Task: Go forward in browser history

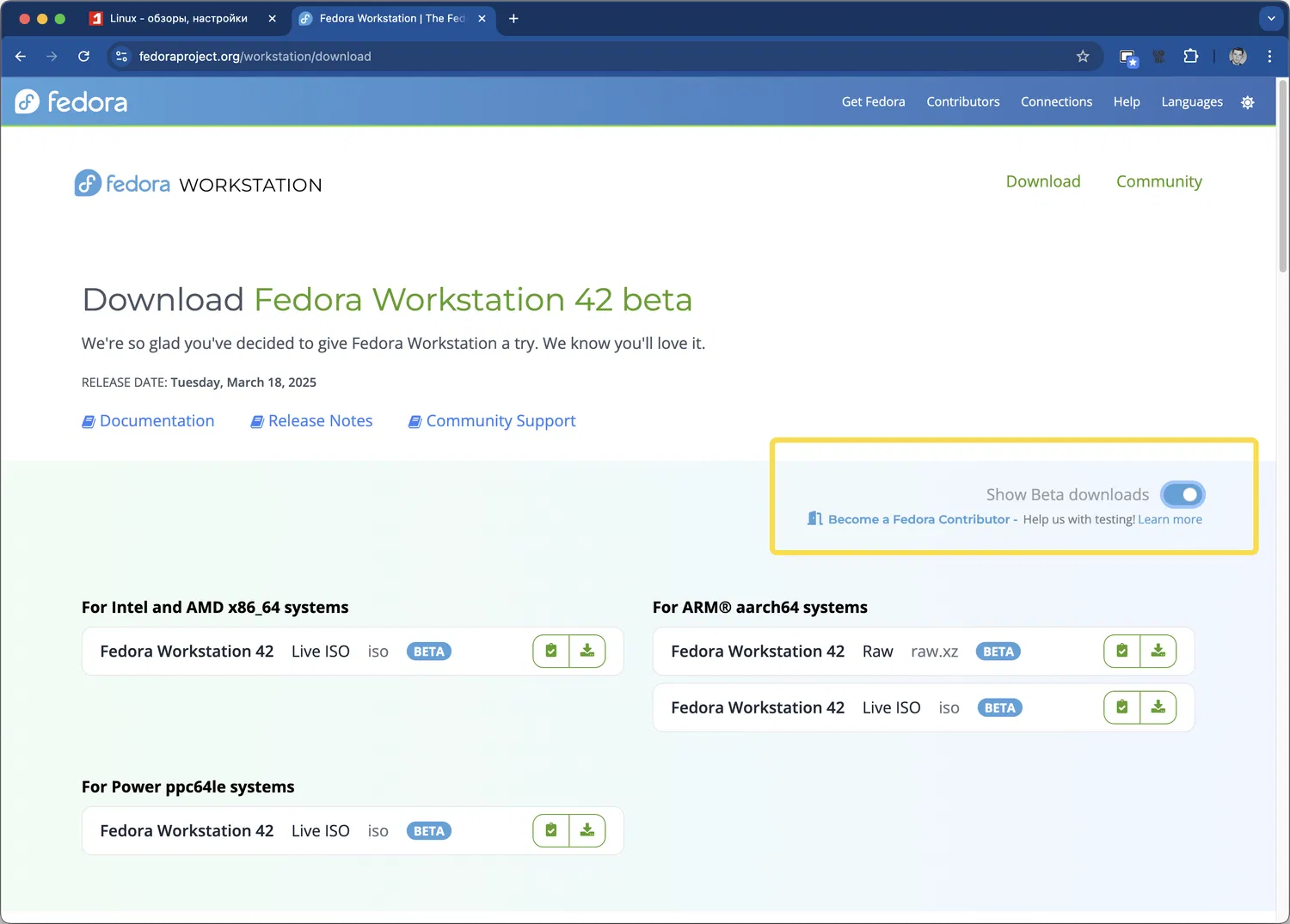Action: click(52, 56)
